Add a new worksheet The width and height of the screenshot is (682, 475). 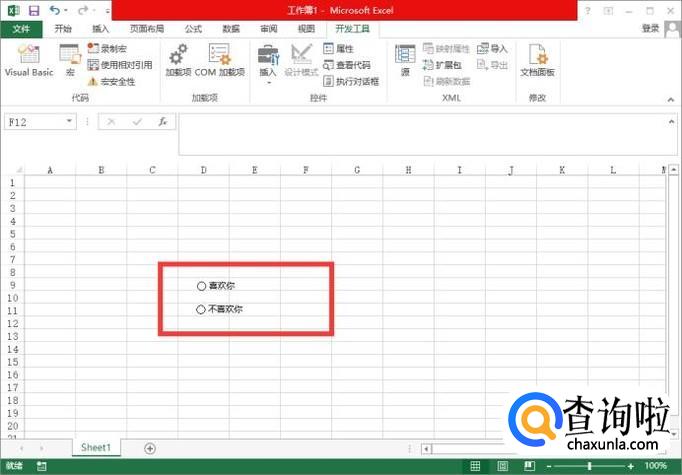point(150,448)
